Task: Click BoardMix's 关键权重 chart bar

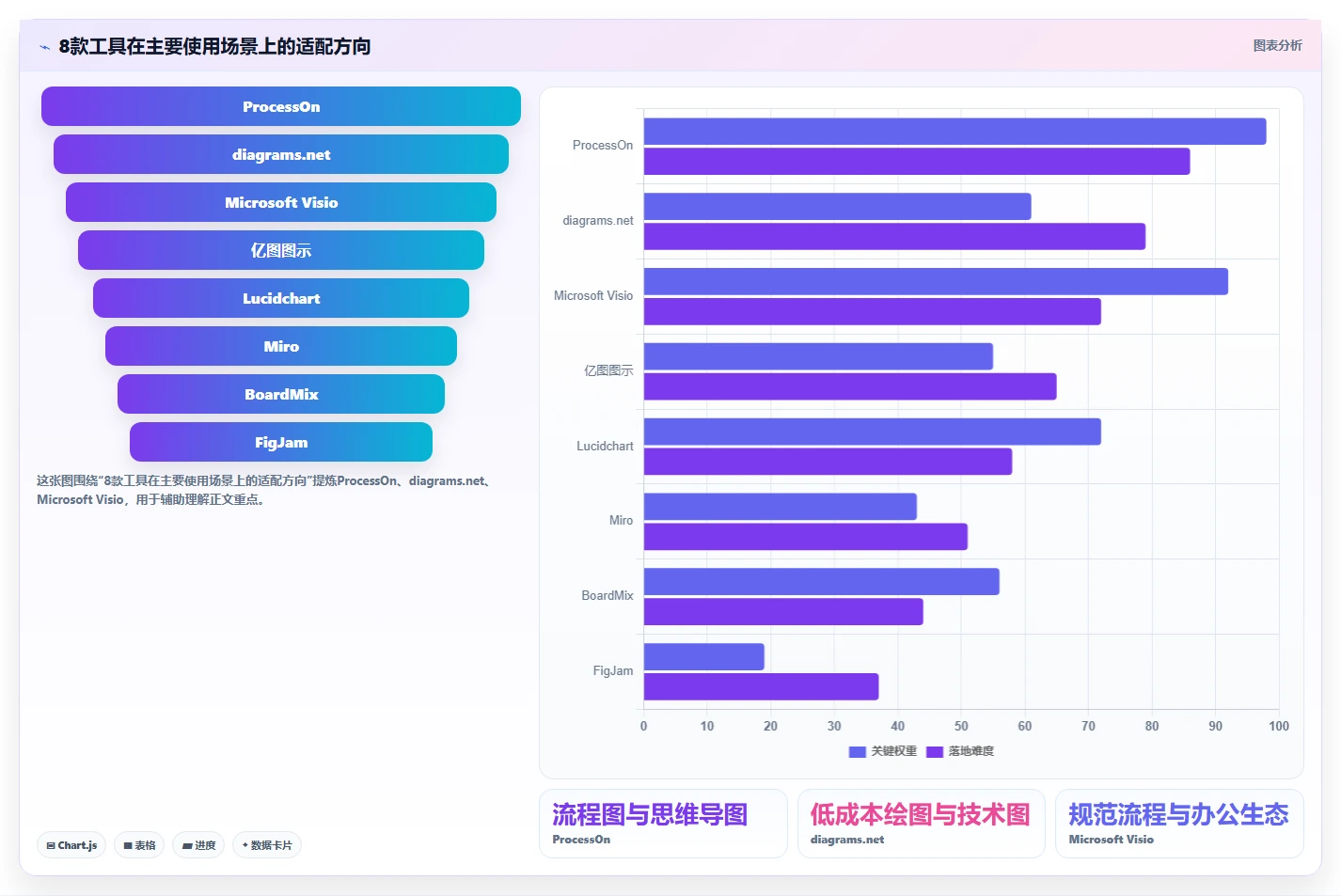Action: point(821,582)
